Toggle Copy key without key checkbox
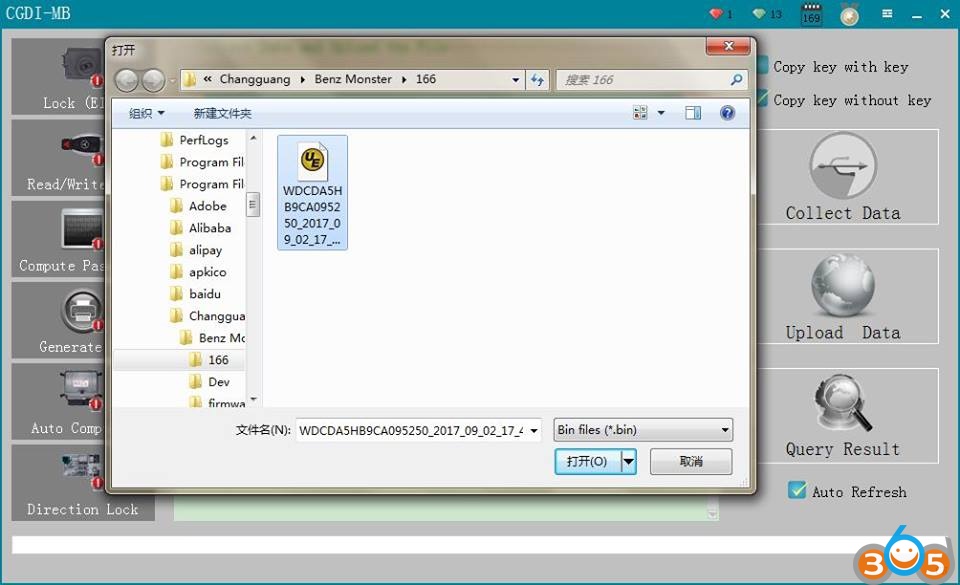 click(x=765, y=99)
